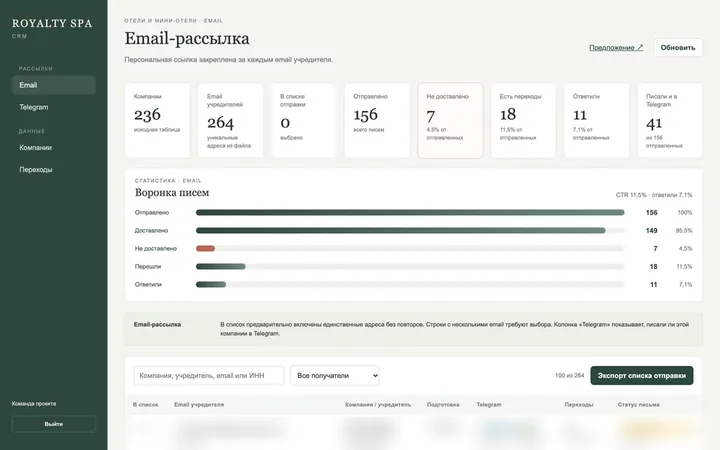Select the Email учредителей 264 card
The height and width of the screenshot is (450, 720).
[231, 120]
